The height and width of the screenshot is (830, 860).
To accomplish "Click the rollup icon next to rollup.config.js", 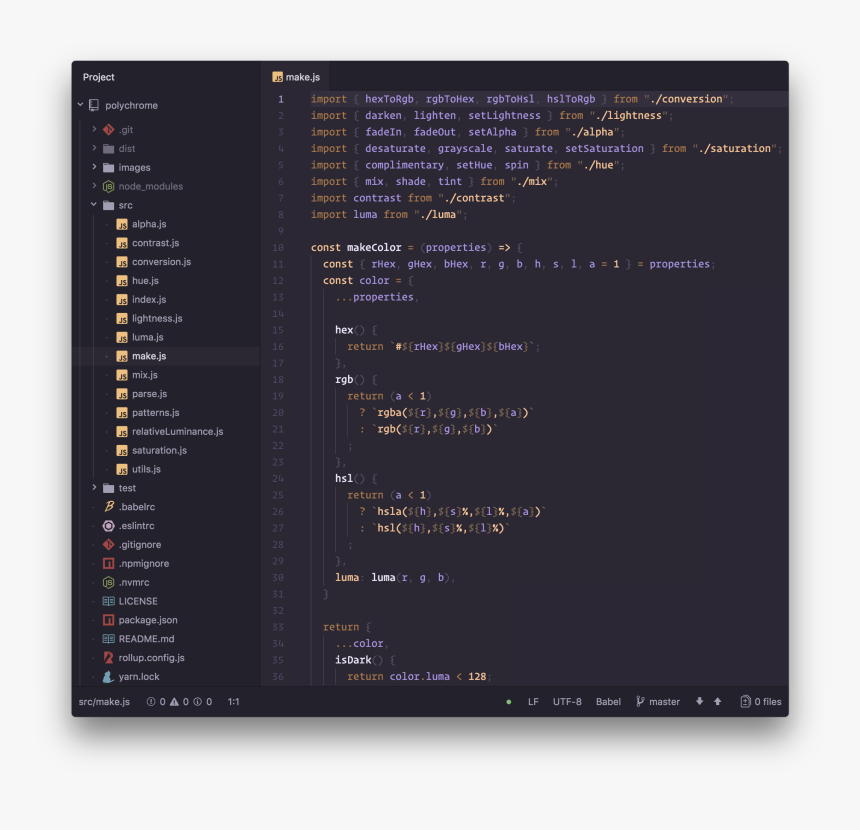I will 109,658.
